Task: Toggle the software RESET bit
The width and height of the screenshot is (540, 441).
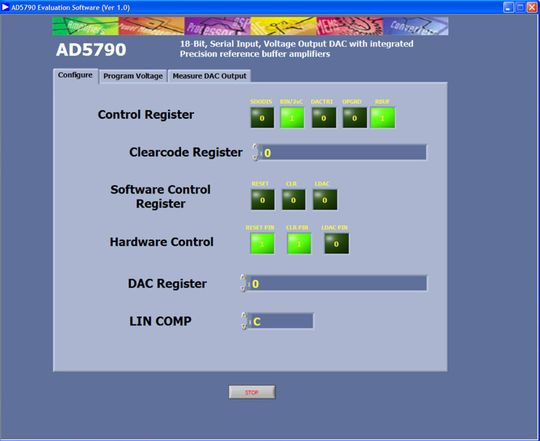Action: tap(263, 200)
